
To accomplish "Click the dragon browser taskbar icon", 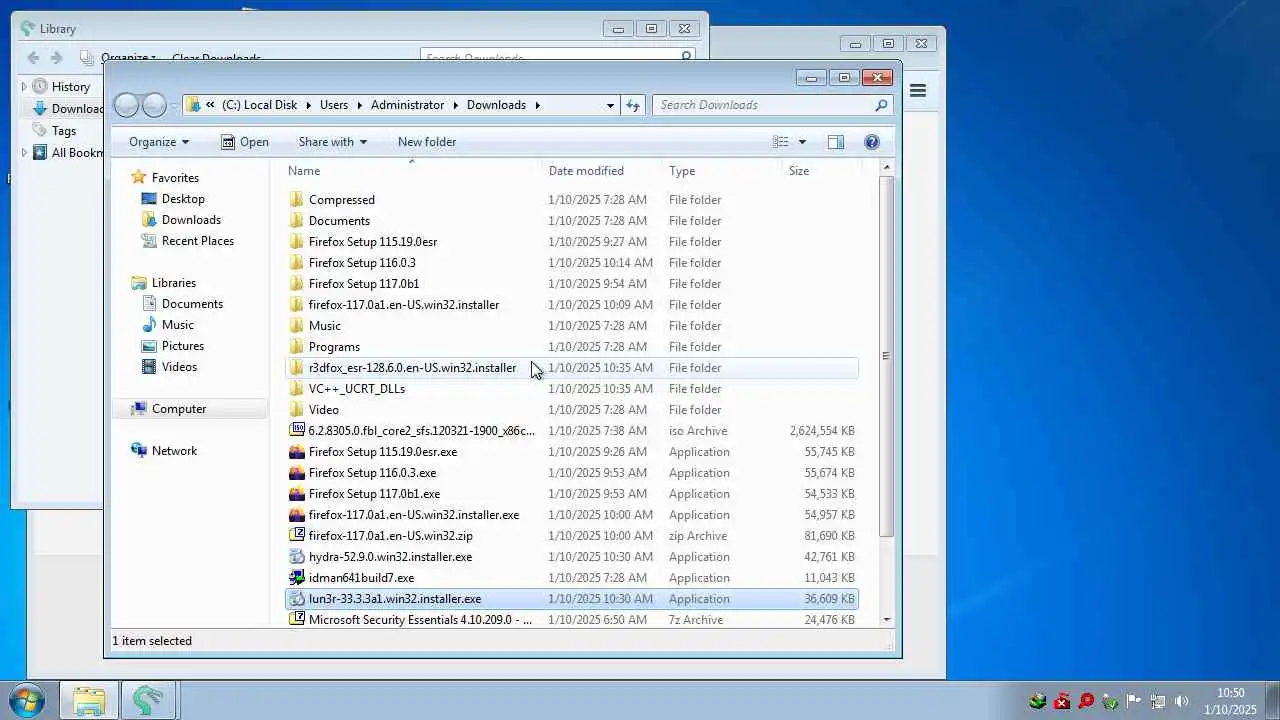I will click(148, 700).
